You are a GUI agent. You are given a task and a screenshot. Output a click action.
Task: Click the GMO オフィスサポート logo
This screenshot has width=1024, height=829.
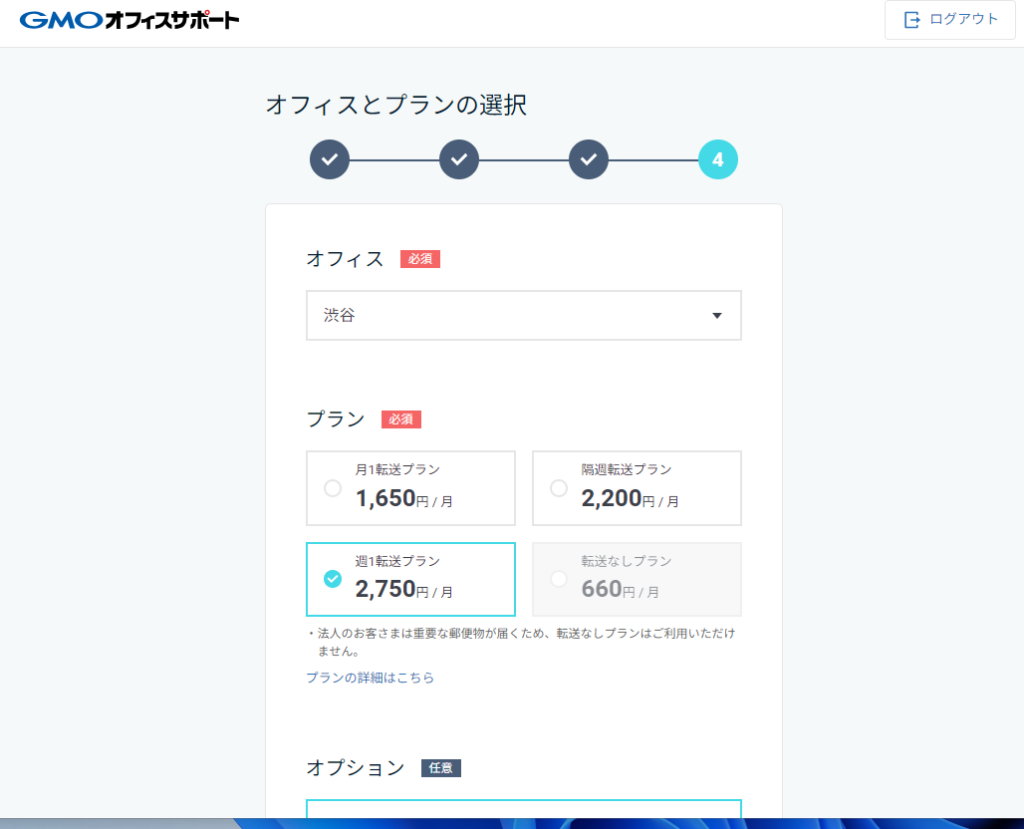[129, 20]
